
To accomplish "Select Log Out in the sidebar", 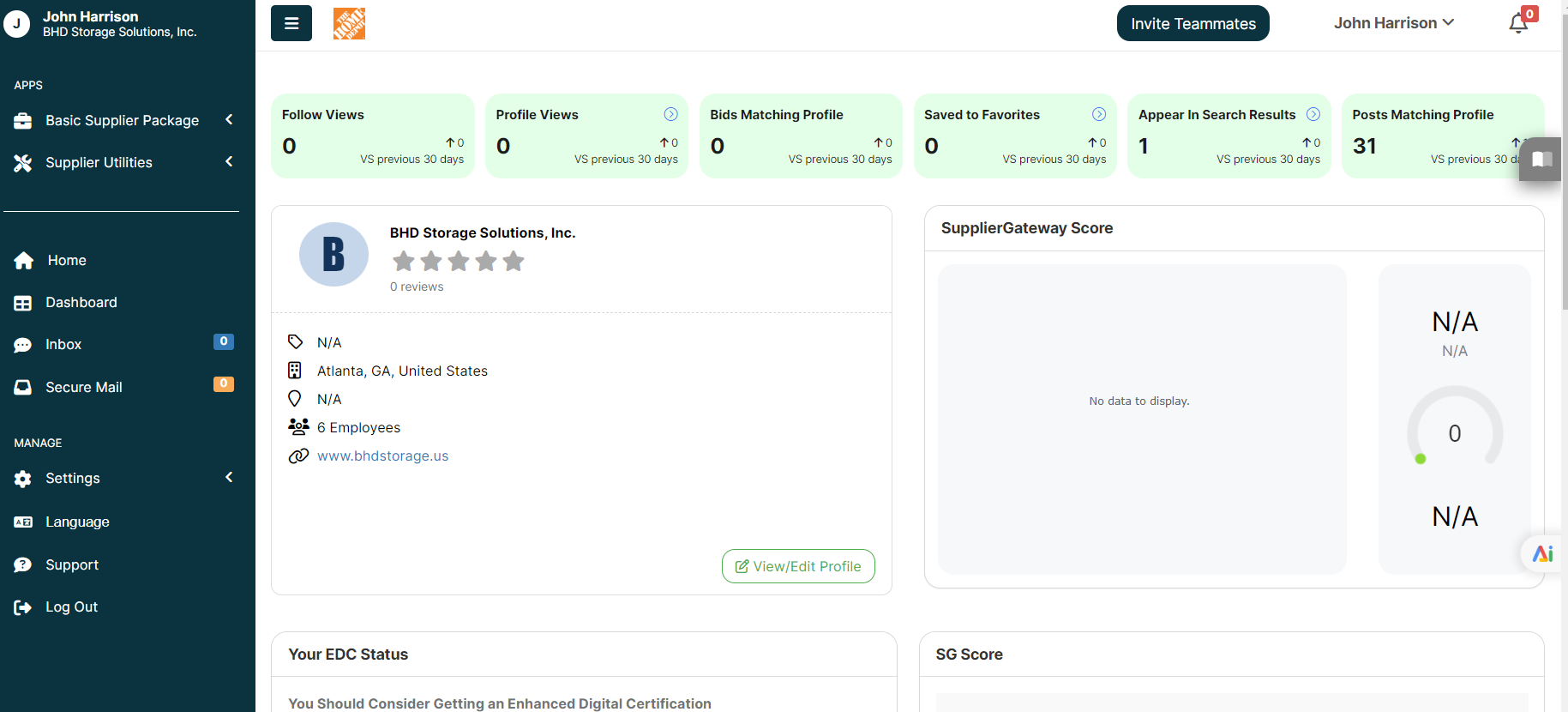I will pyautogui.click(x=71, y=606).
